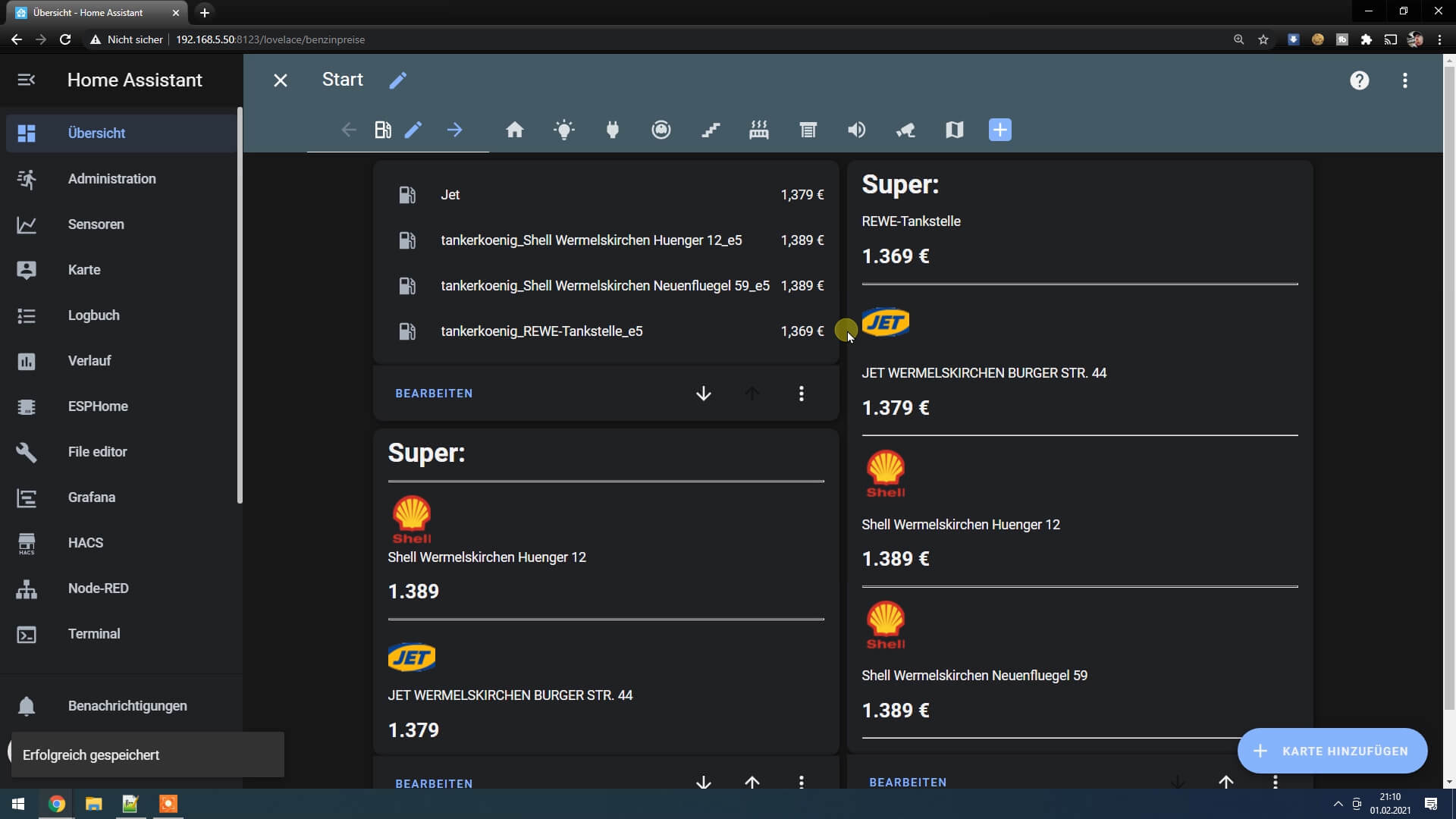Move current view right with forward arrow
This screenshot has width=1456, height=819.
[455, 130]
